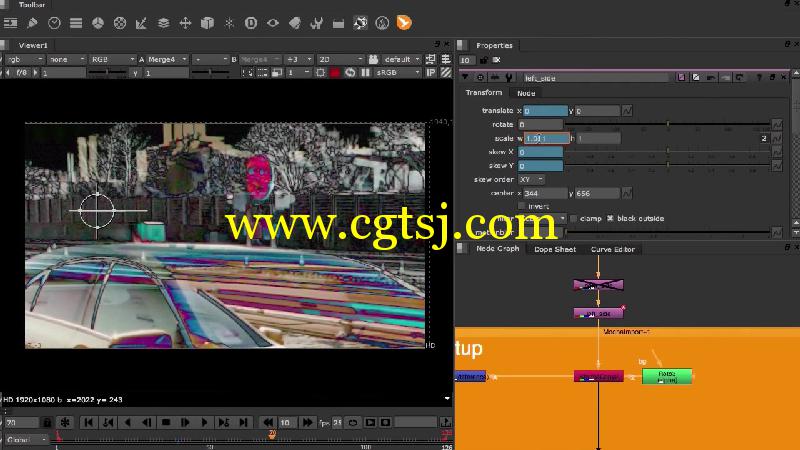Step back one frame
Viewport: 800px width, 450px height.
(146, 422)
